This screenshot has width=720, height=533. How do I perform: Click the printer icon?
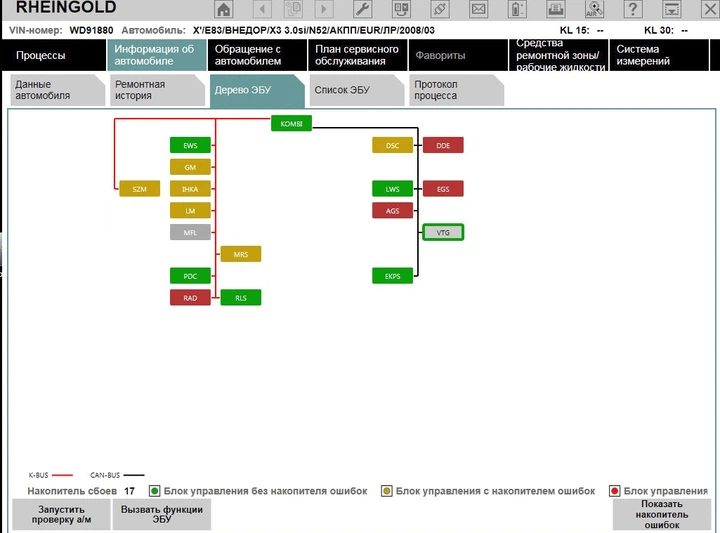tap(556, 9)
